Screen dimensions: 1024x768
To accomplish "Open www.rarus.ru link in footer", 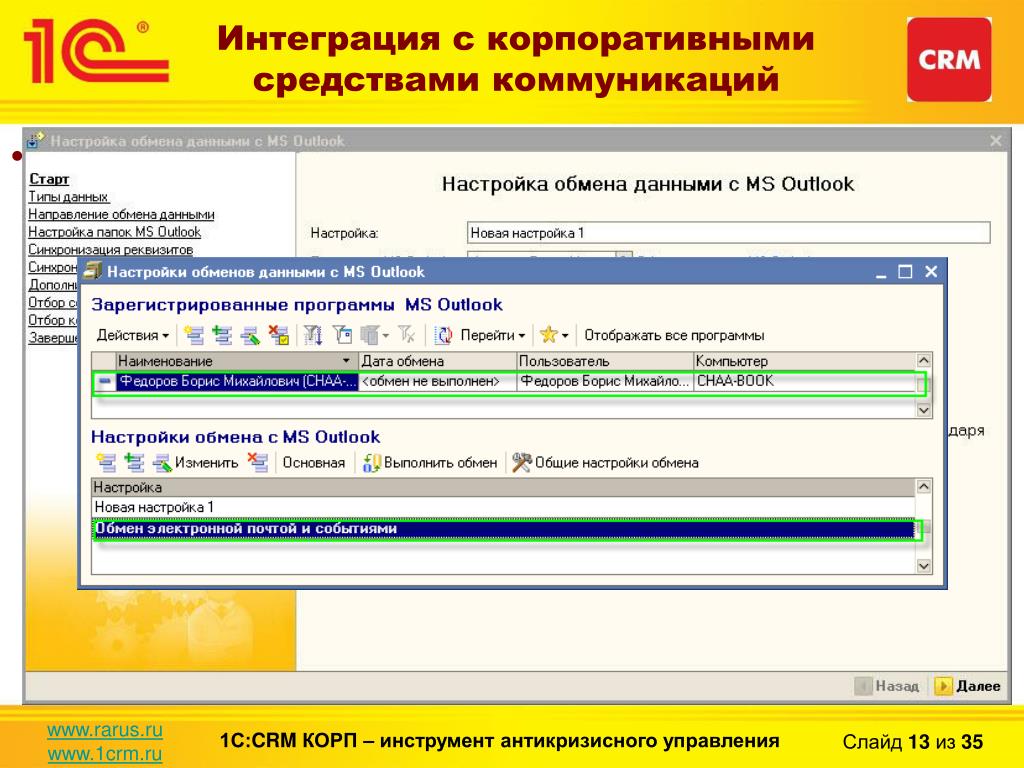I will [105, 729].
